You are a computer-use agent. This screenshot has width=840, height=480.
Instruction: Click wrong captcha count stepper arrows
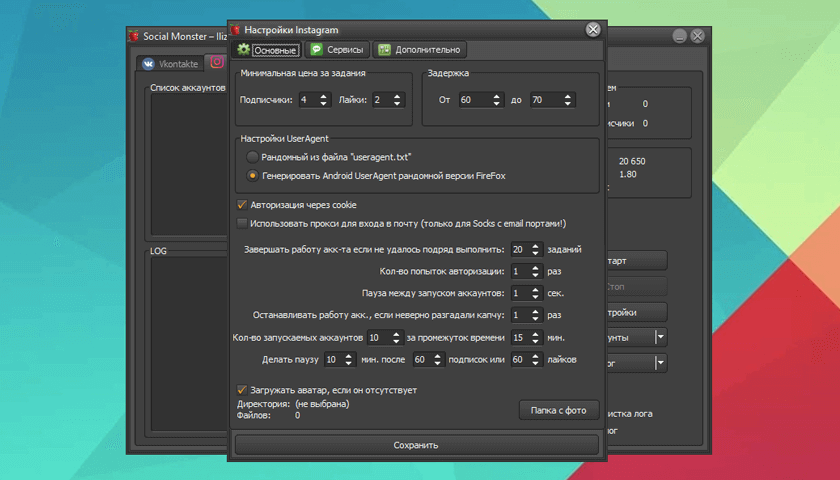click(535, 316)
